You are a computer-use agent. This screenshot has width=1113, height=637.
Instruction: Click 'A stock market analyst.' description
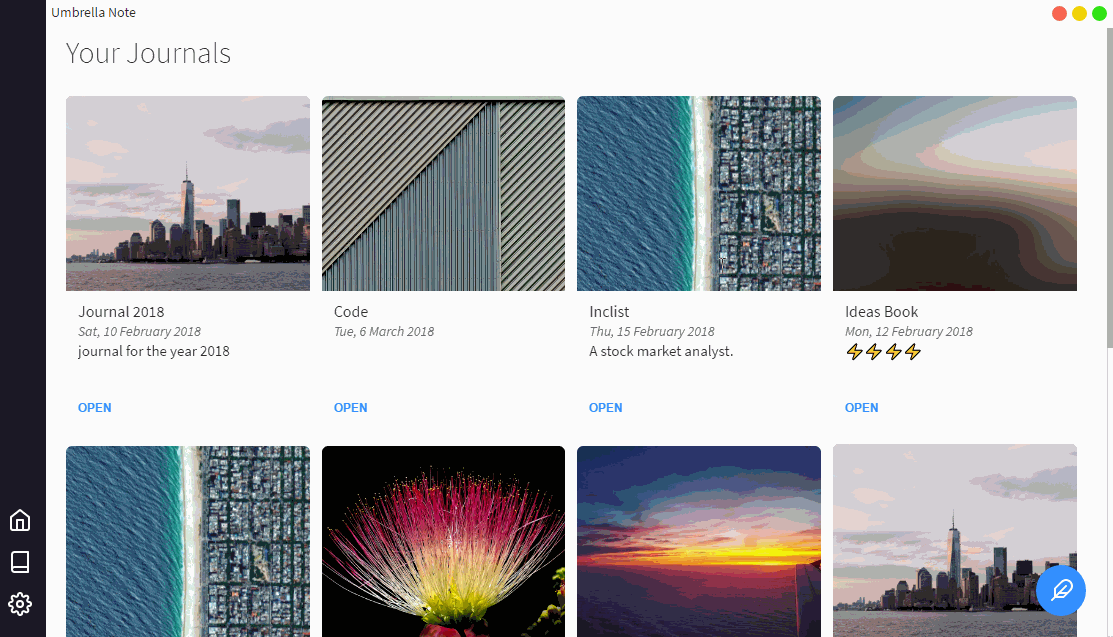point(661,352)
